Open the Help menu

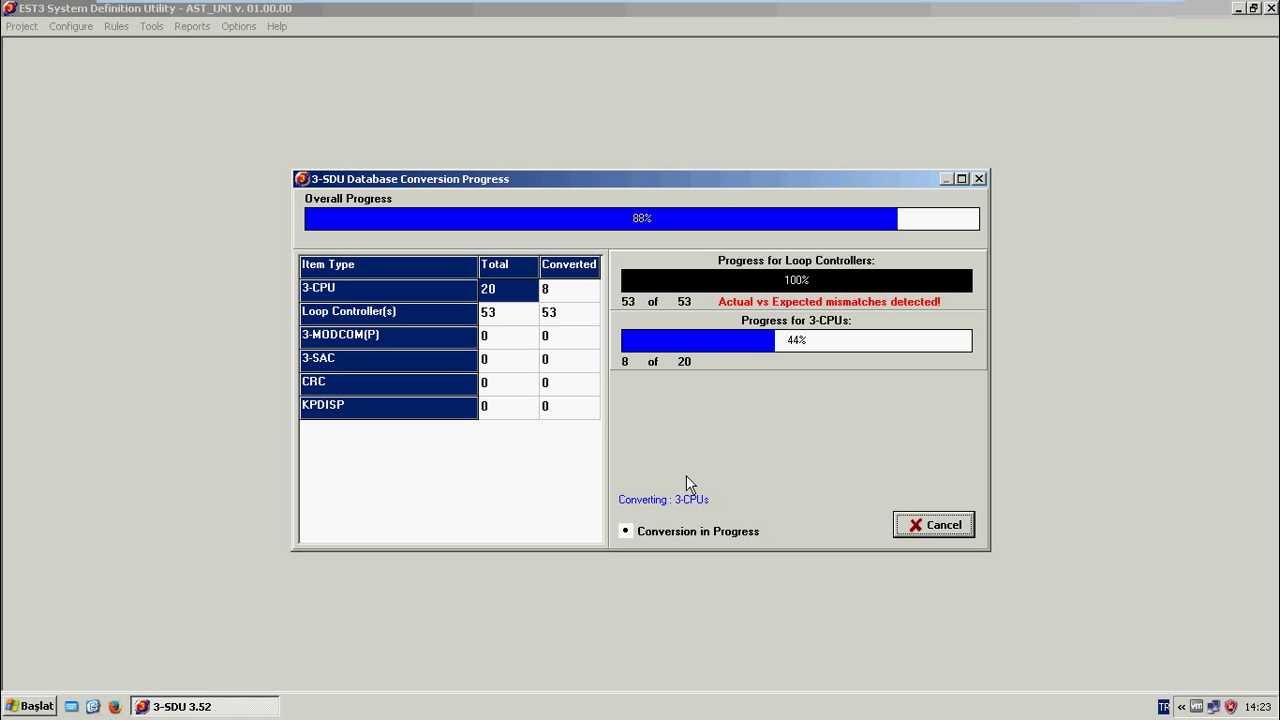click(x=277, y=26)
